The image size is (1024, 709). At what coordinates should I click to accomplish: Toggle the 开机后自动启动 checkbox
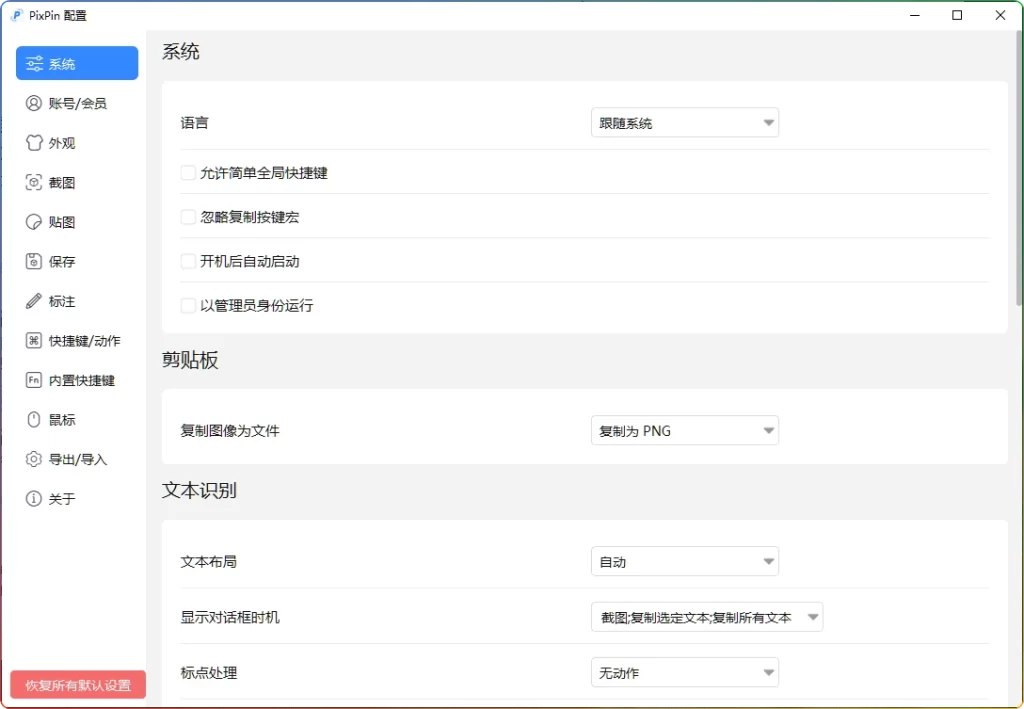pos(188,261)
